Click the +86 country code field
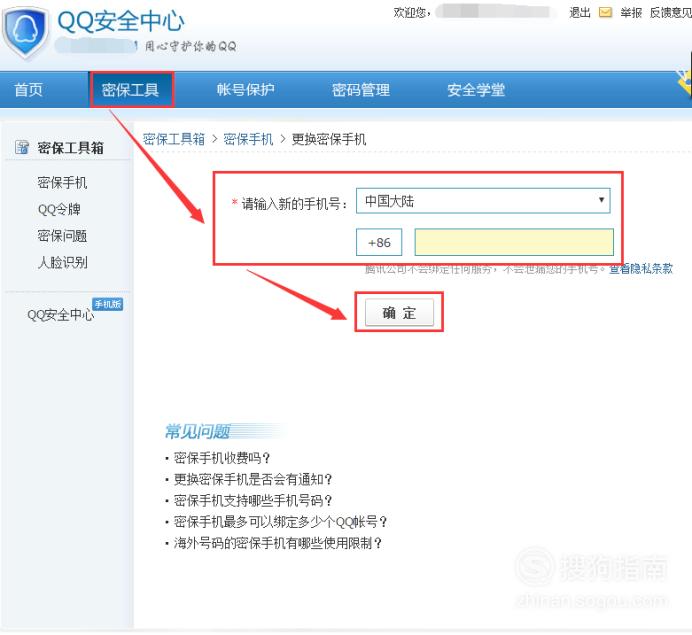 point(379,242)
